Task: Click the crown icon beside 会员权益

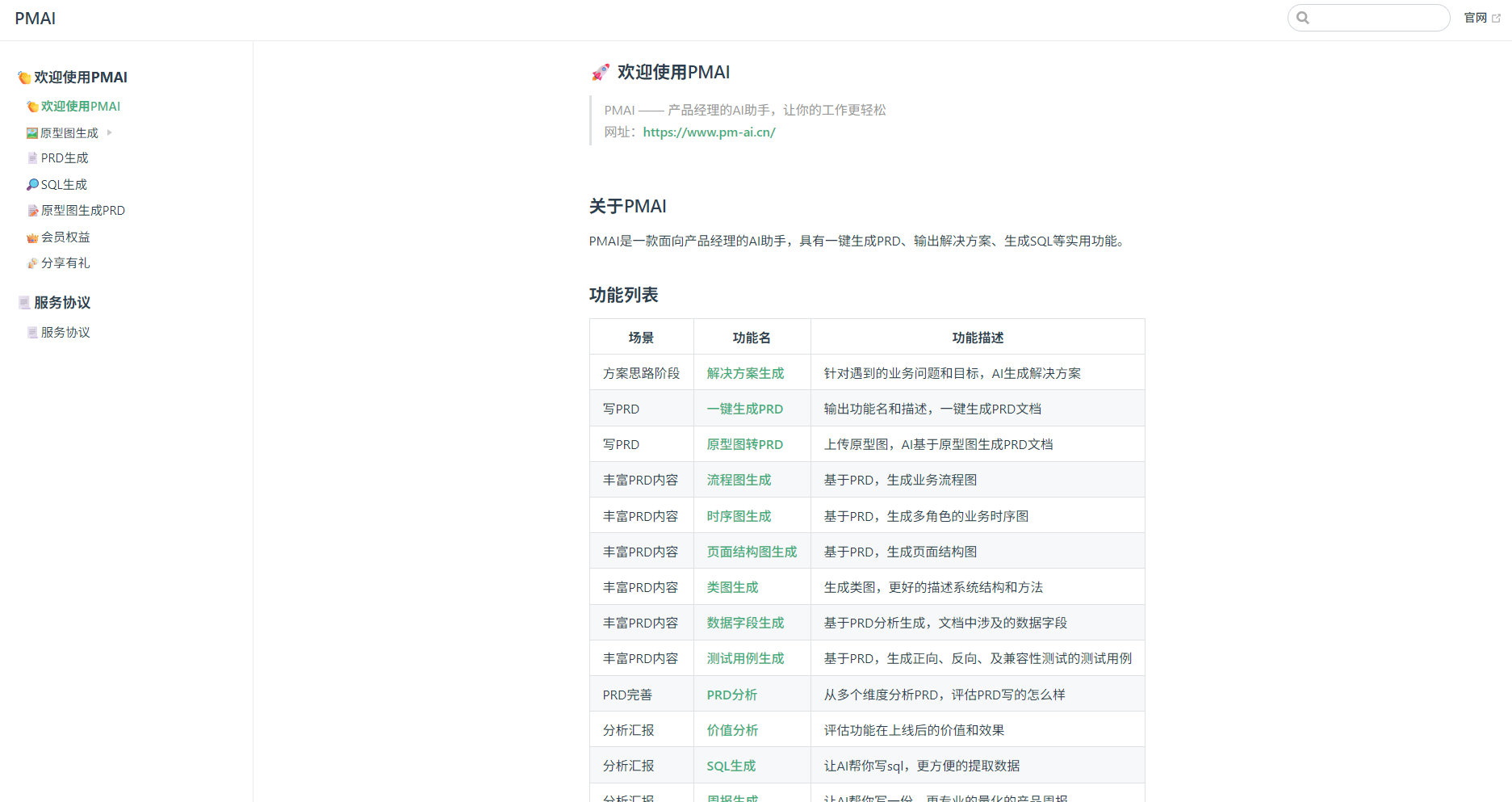Action: pos(32,237)
